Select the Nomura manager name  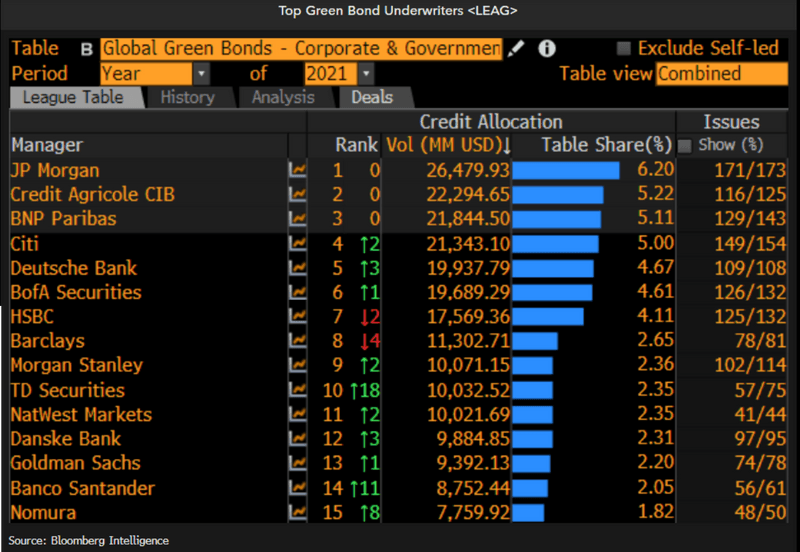click(43, 513)
